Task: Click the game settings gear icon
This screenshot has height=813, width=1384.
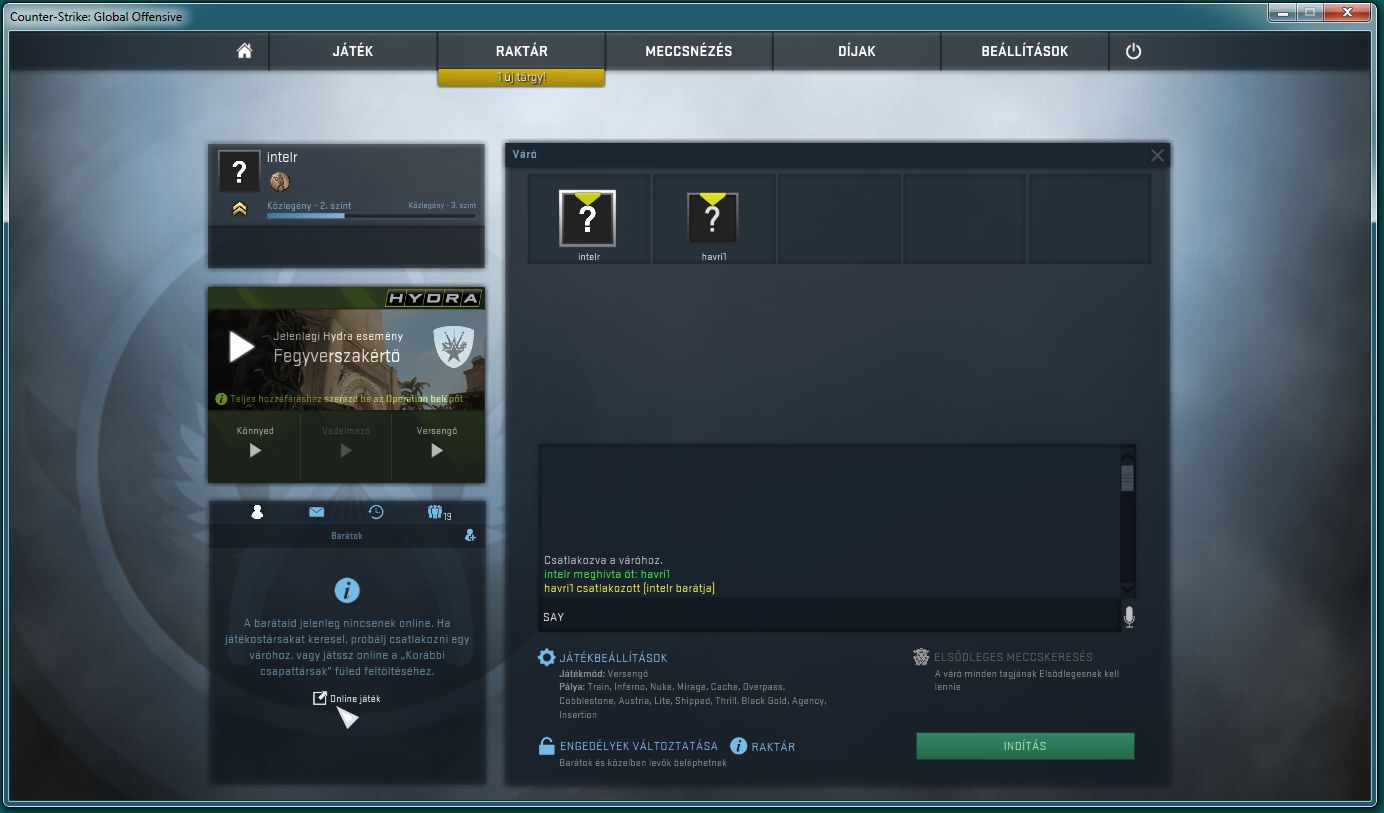Action: (x=546, y=657)
